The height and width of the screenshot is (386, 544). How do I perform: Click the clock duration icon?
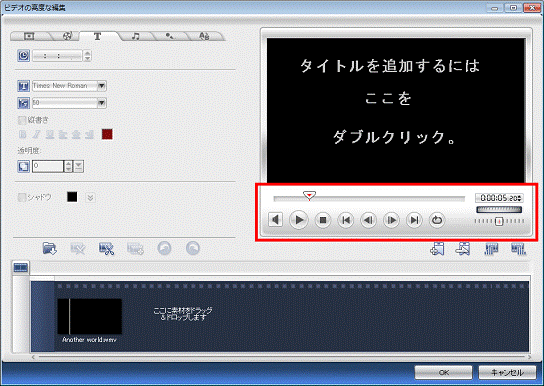coord(24,55)
